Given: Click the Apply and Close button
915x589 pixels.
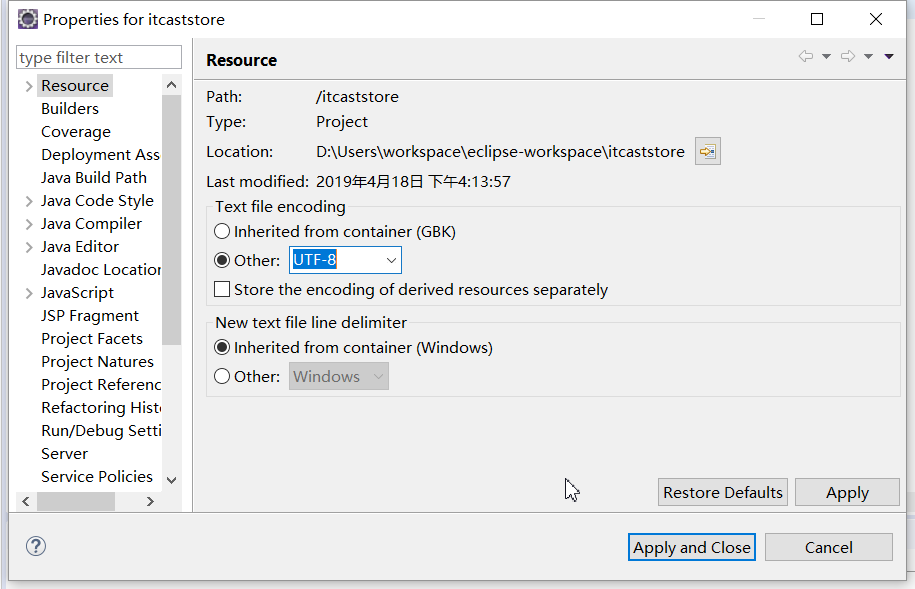Looking at the screenshot, I should (x=692, y=547).
